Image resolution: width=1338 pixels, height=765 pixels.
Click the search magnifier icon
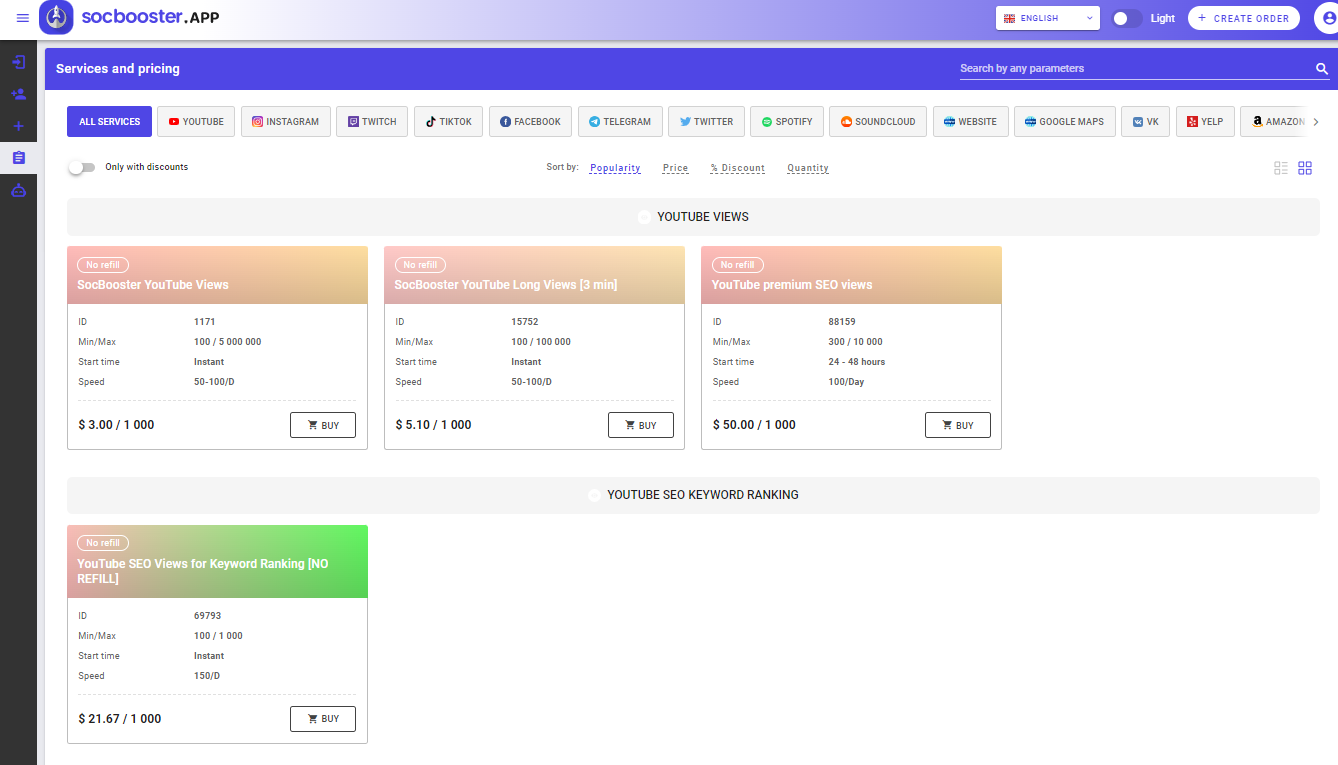pyautogui.click(x=1322, y=69)
